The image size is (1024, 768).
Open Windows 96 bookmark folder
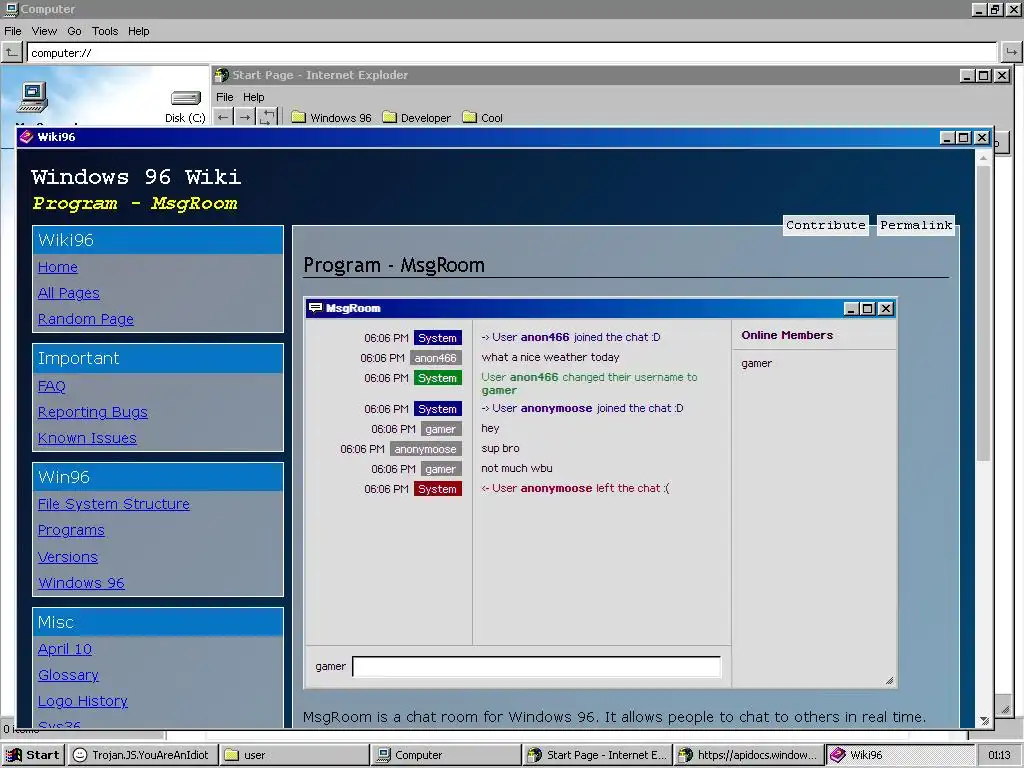pos(331,118)
